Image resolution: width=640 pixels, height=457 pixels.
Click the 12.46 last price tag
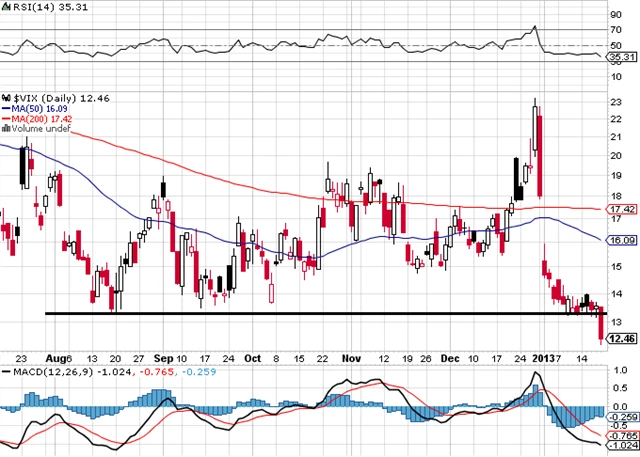pyautogui.click(x=624, y=340)
